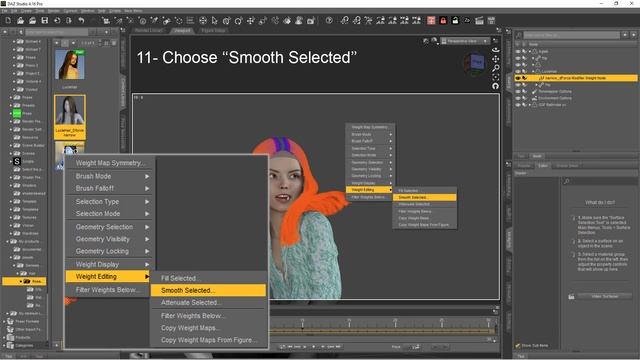Toggle the Show Sub Items checkbox
The height and width of the screenshot is (360, 640).
[x=518, y=346]
